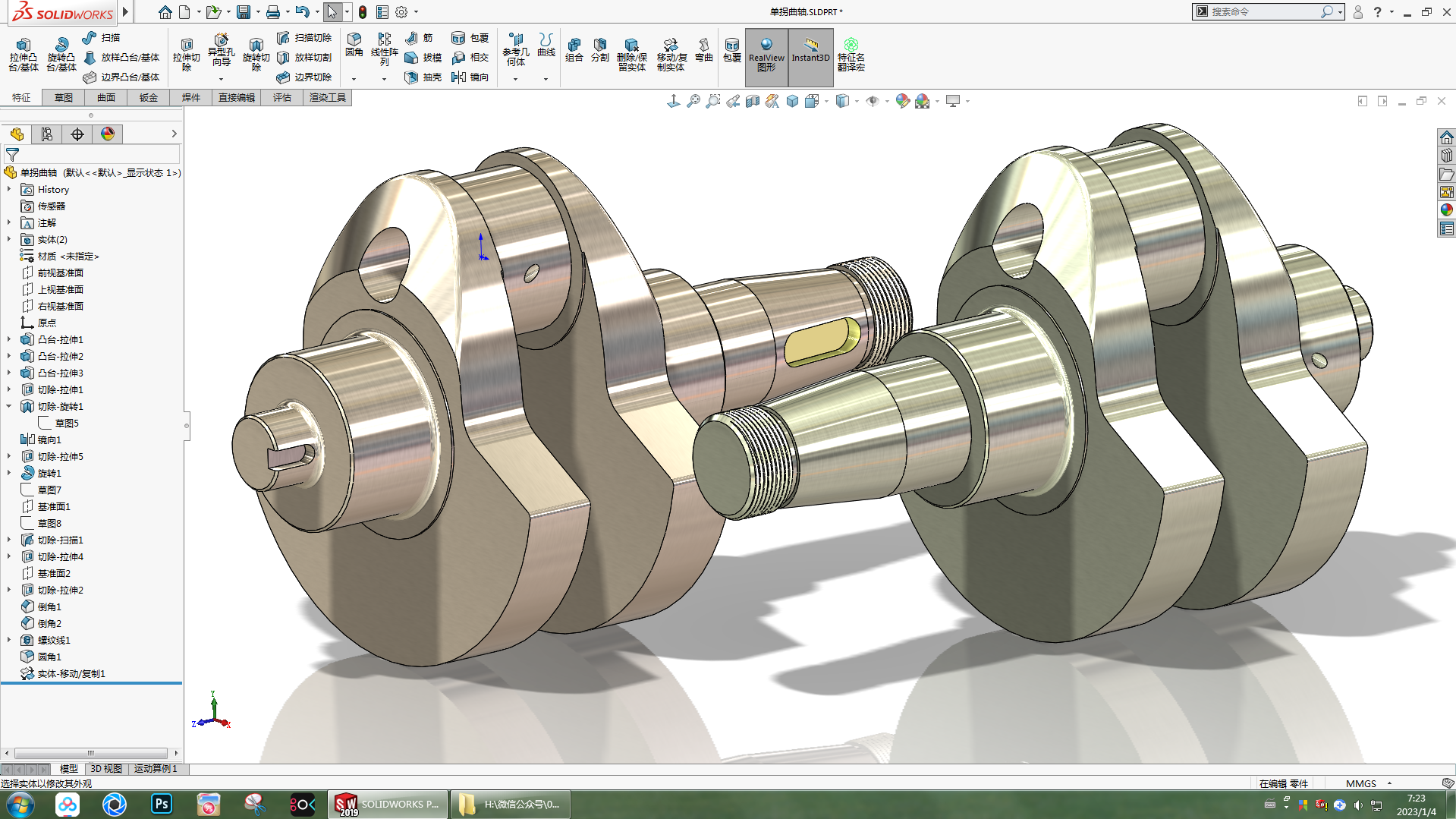The height and width of the screenshot is (819, 1456).
Task: Switch to FeatureManager design tree tab
Action: [x=17, y=134]
